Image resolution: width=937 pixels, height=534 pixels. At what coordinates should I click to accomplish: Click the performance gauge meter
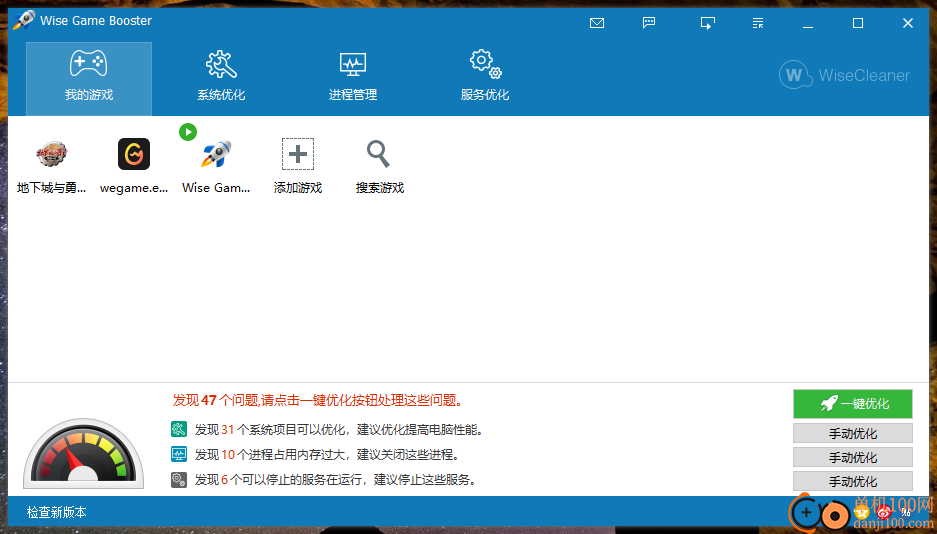click(84, 453)
